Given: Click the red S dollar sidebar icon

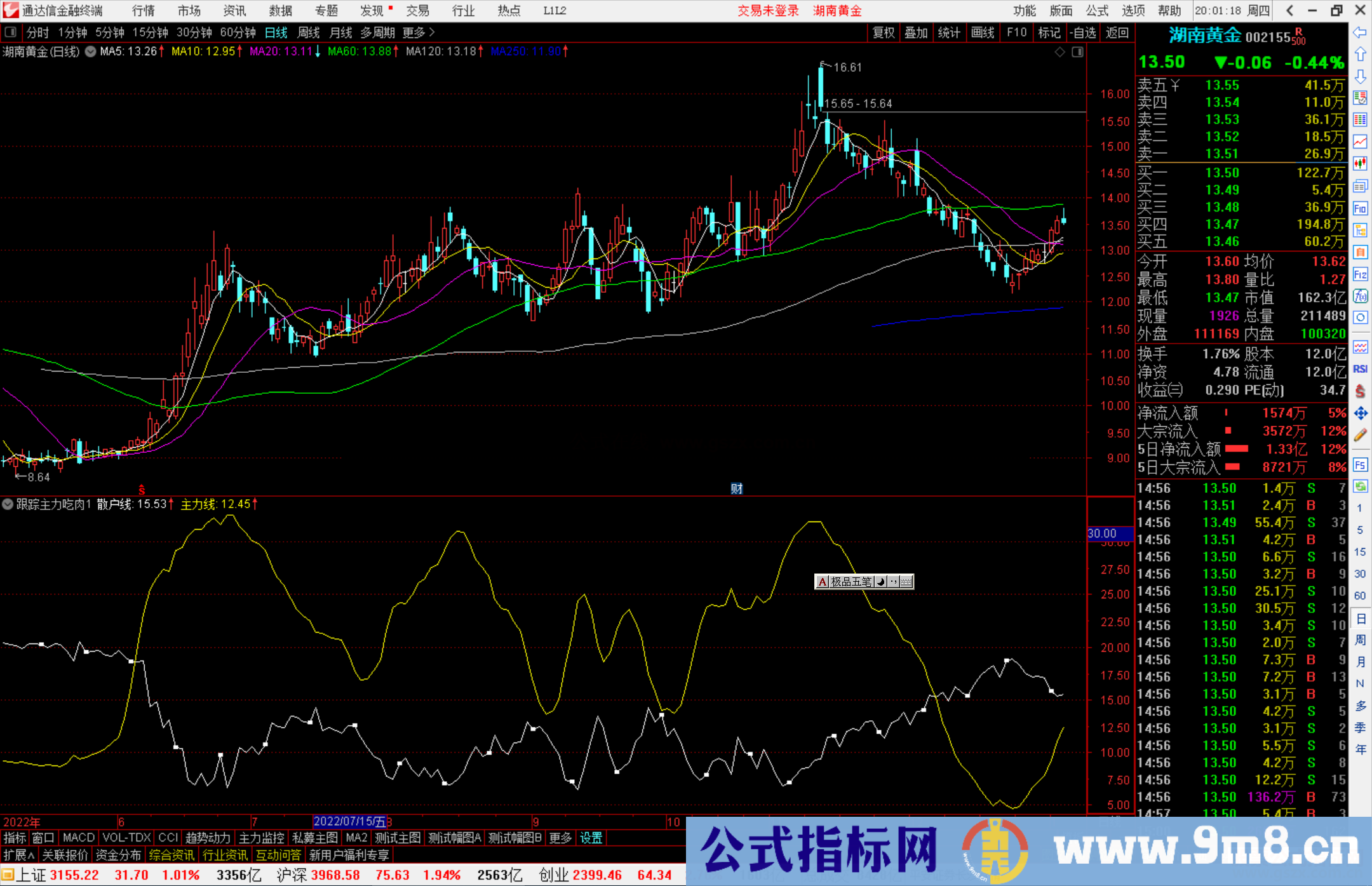Looking at the screenshot, I should (x=1360, y=391).
